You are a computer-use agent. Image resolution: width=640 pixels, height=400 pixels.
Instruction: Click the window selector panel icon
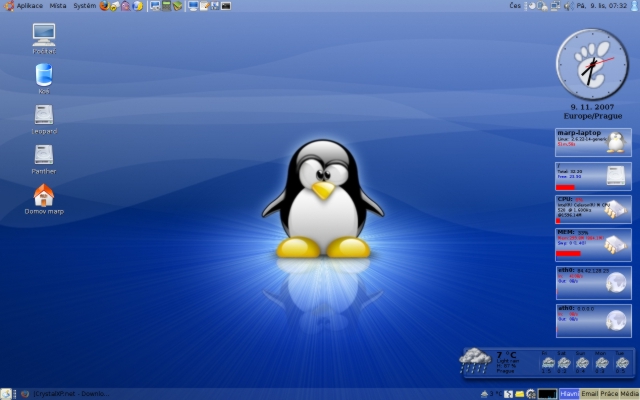click(215, 6)
